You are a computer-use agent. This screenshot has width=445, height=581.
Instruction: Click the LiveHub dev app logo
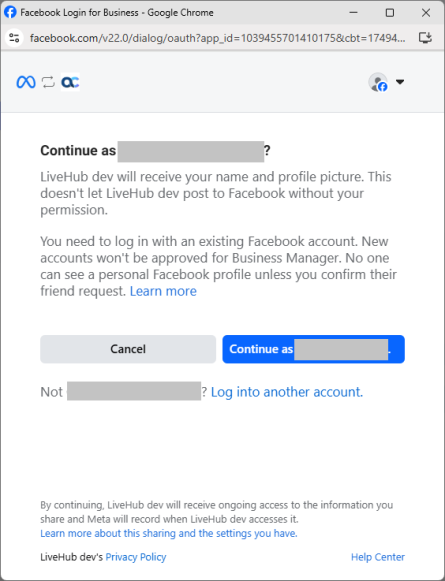pyautogui.click(x=70, y=82)
